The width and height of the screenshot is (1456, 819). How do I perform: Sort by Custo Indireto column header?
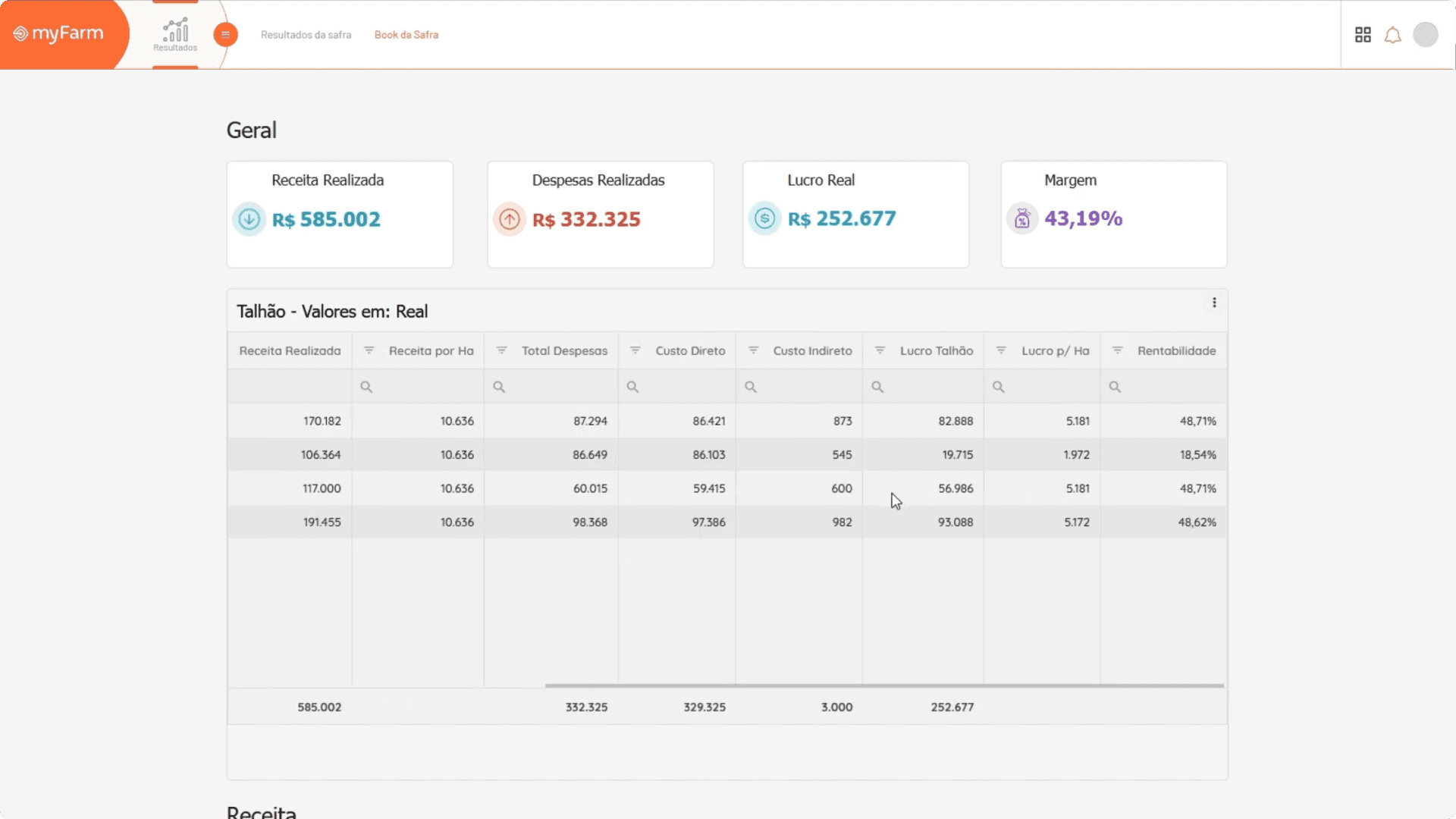pos(812,351)
